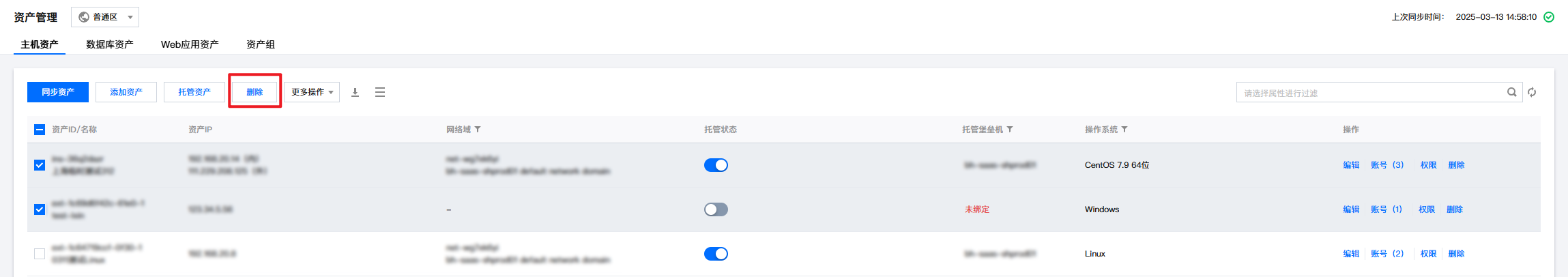The width and height of the screenshot is (1568, 277).
Task: Filter by 托管堡垒机 column funnel icon
Action: click(x=1010, y=130)
